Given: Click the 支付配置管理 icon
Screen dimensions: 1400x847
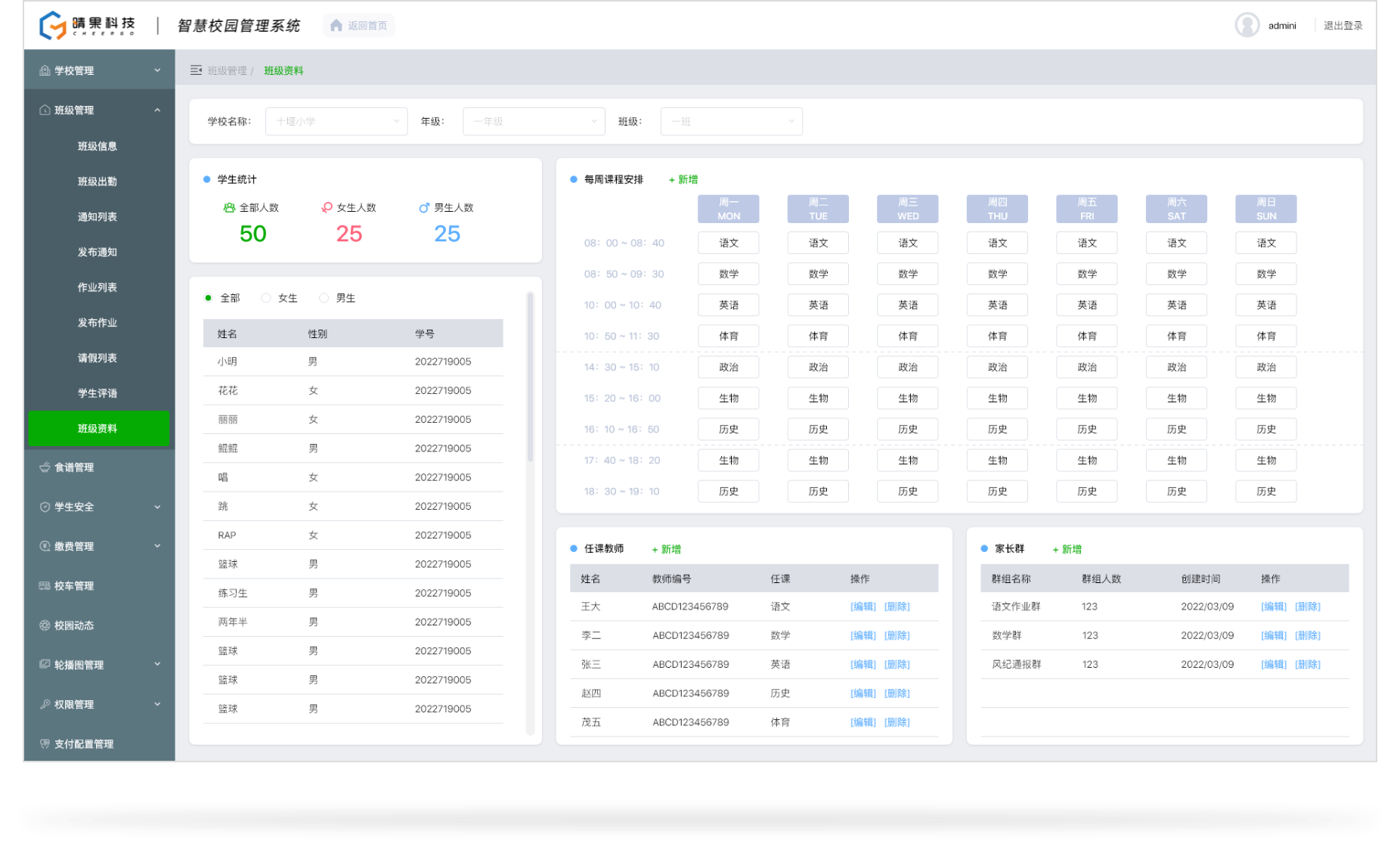Looking at the screenshot, I should click(45, 743).
